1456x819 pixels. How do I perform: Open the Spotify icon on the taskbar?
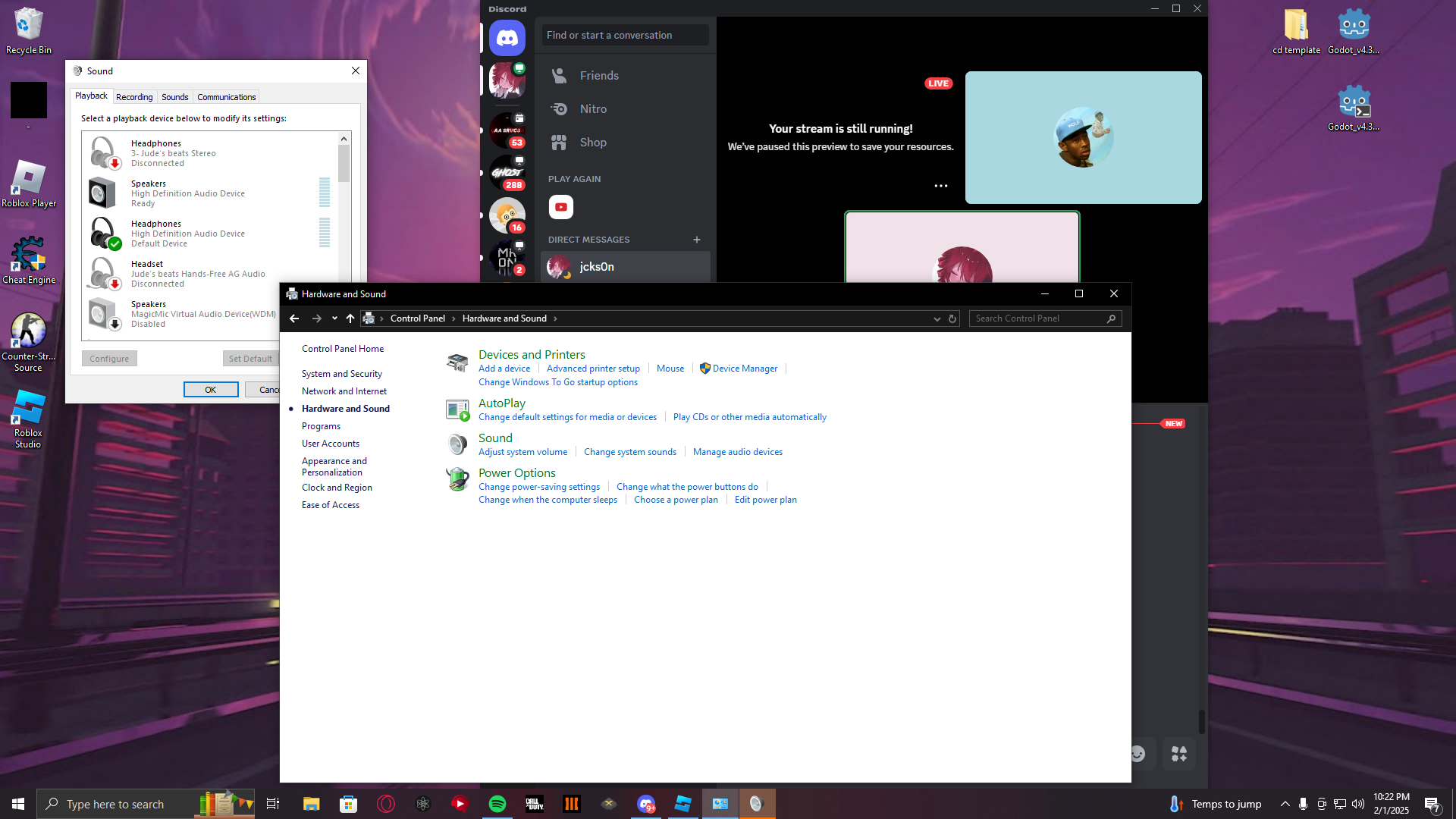click(x=497, y=804)
